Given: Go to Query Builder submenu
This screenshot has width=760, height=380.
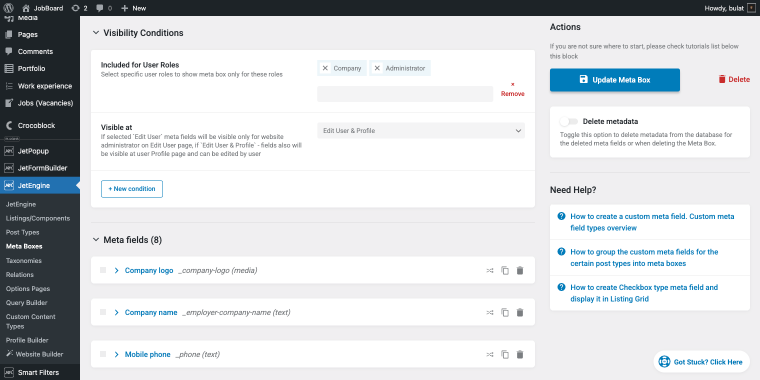Looking at the screenshot, I should (27, 303).
